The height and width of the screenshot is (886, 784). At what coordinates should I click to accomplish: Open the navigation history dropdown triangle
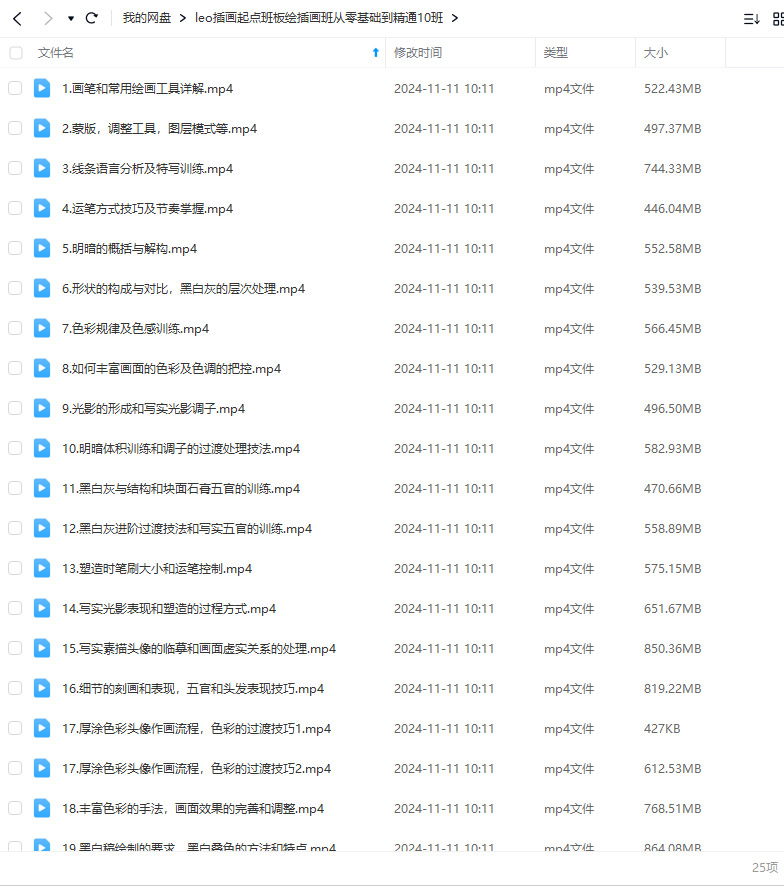(x=71, y=19)
